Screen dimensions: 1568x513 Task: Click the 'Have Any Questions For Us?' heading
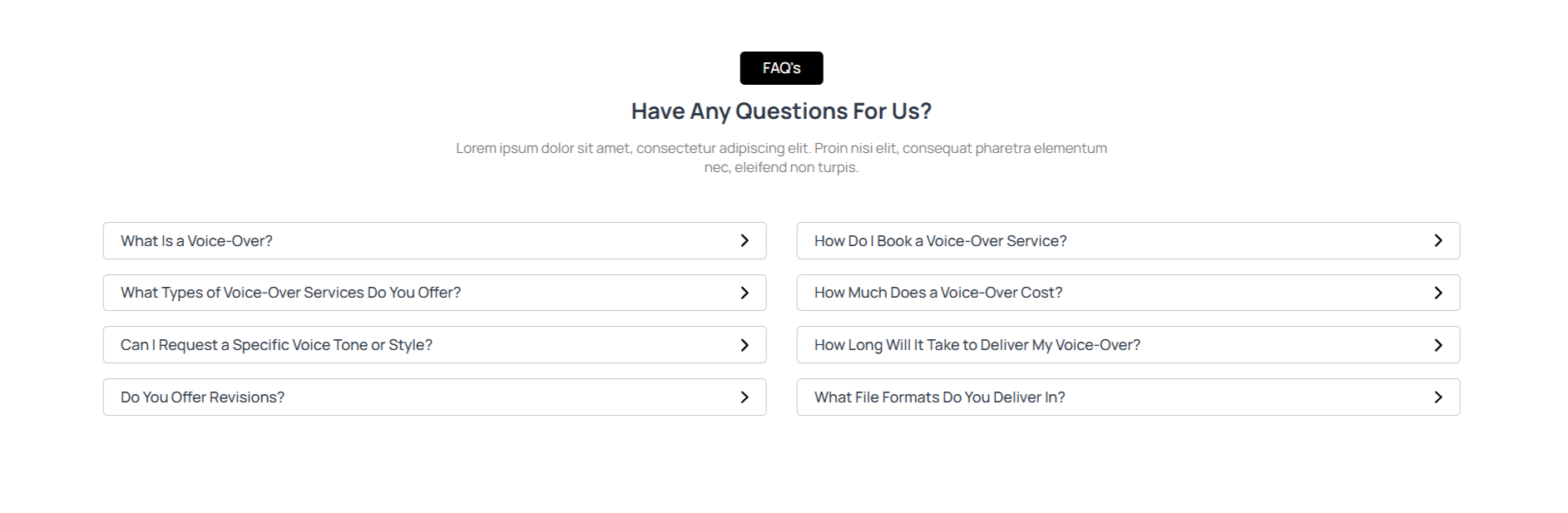click(x=781, y=111)
